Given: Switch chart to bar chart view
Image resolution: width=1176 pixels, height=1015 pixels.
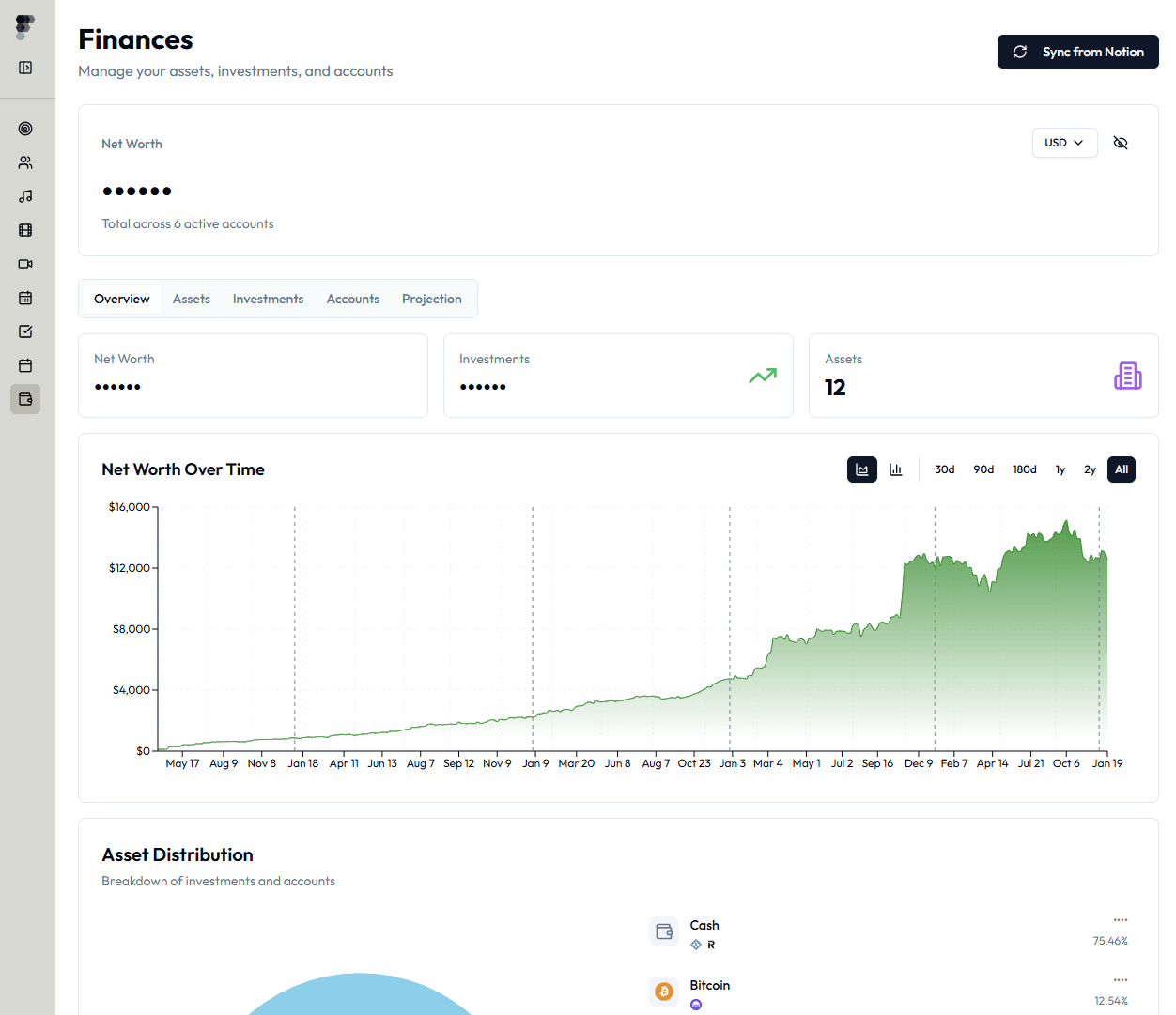Looking at the screenshot, I should (x=895, y=469).
